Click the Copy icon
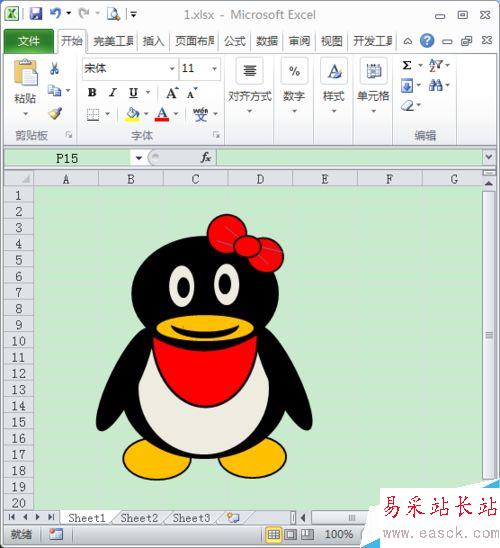 tap(54, 91)
